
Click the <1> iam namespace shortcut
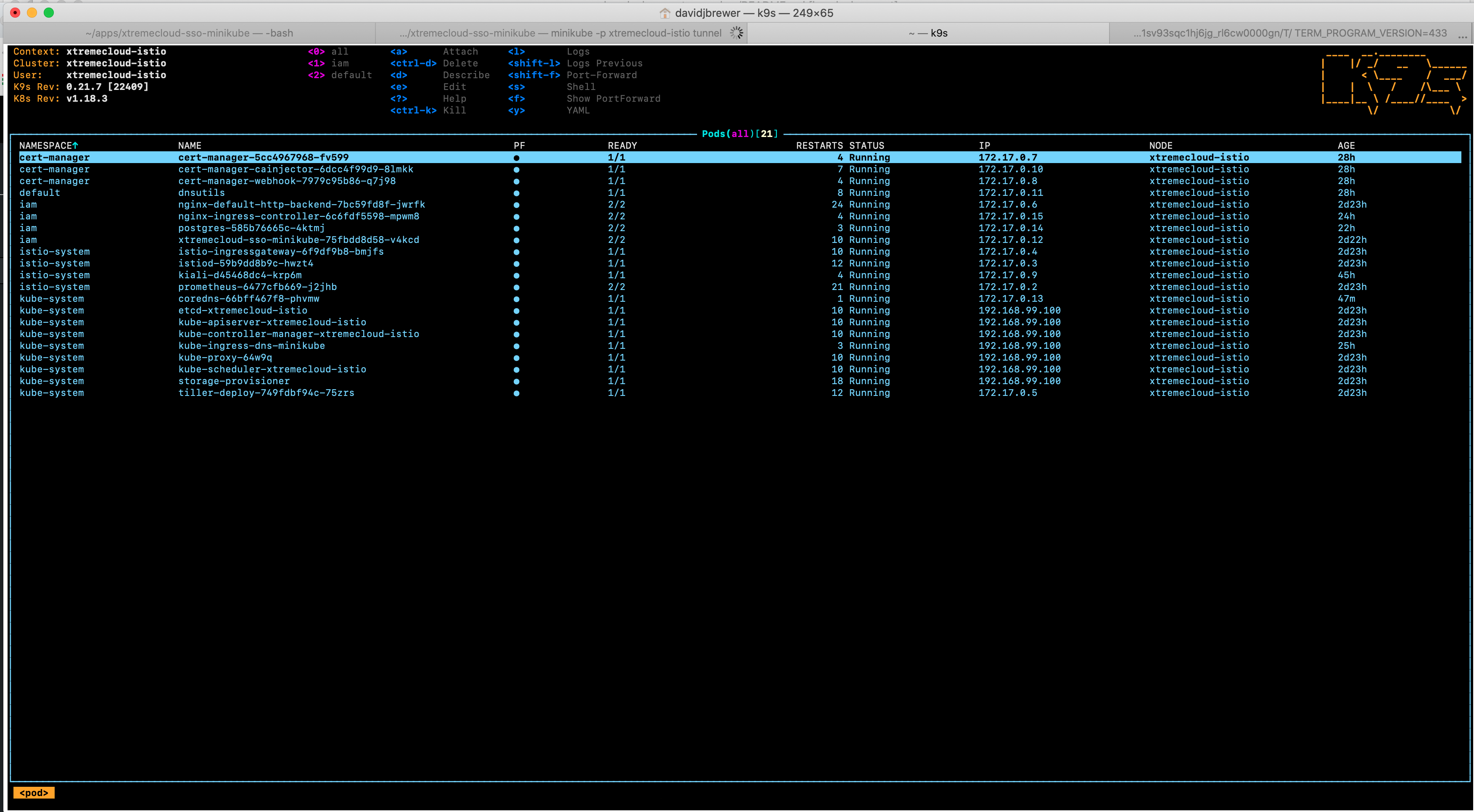click(328, 63)
